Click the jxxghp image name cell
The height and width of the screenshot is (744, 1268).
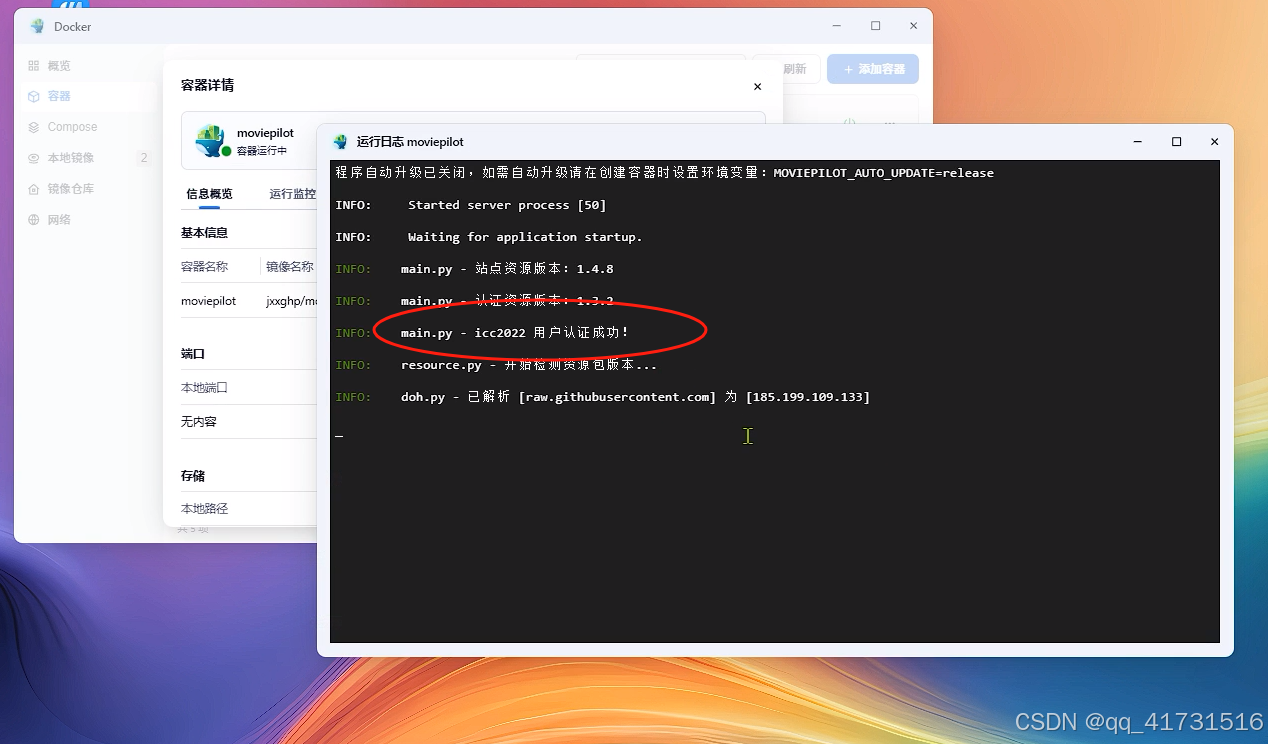[292, 301]
